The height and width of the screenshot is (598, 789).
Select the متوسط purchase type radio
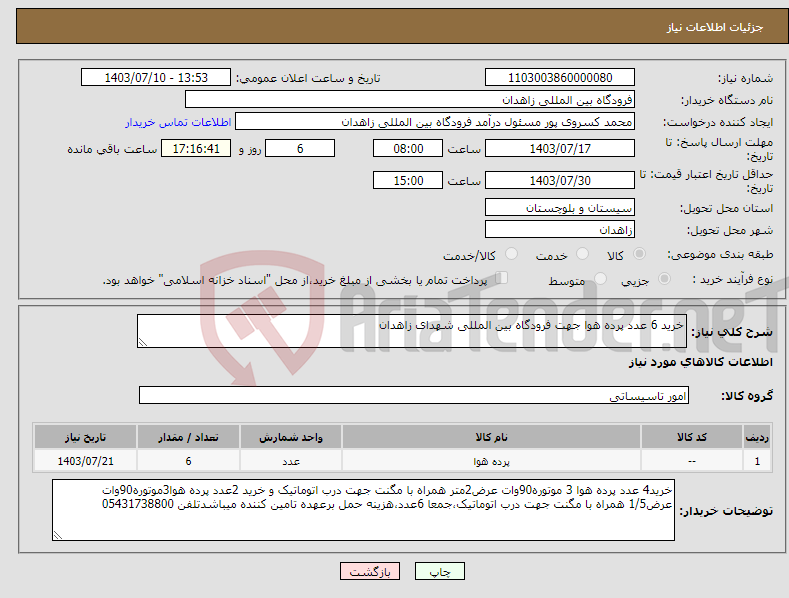tap(600, 278)
